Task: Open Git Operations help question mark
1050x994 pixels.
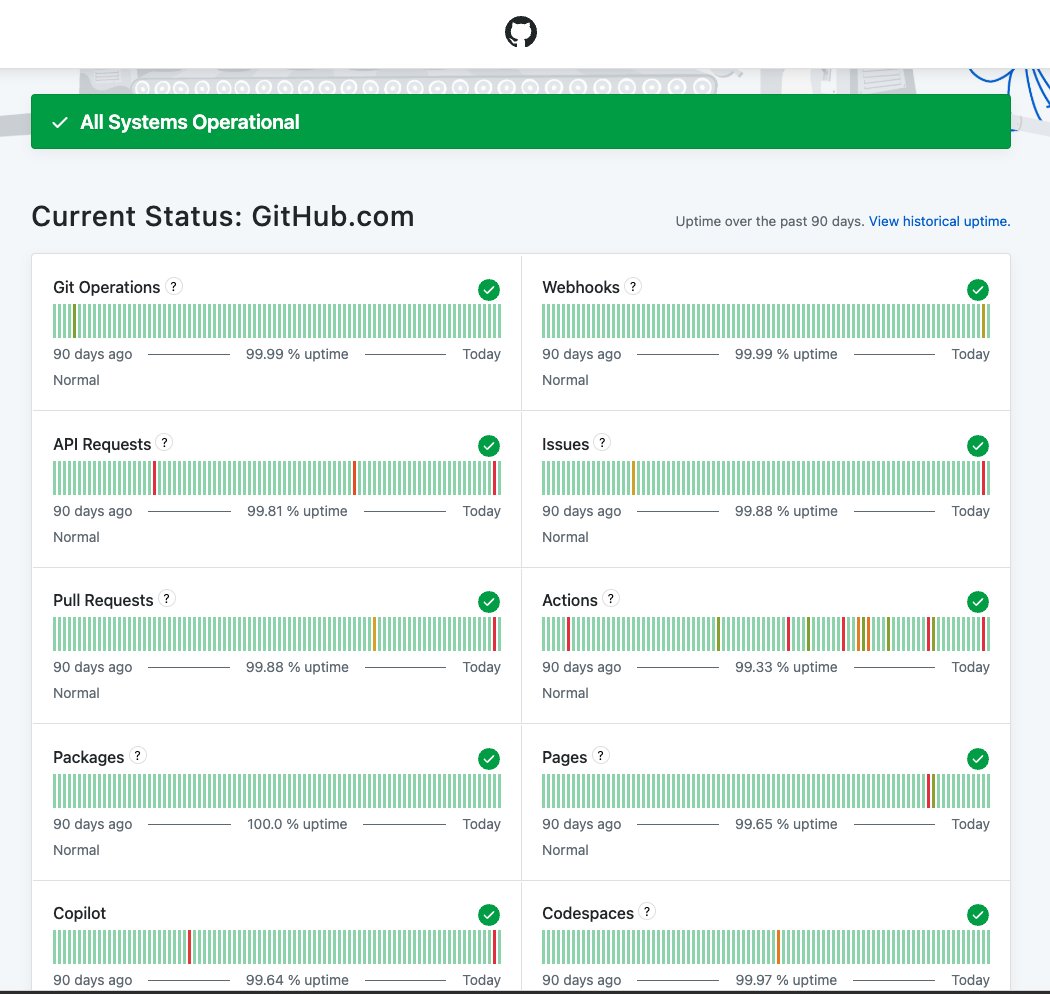Action: (x=173, y=287)
